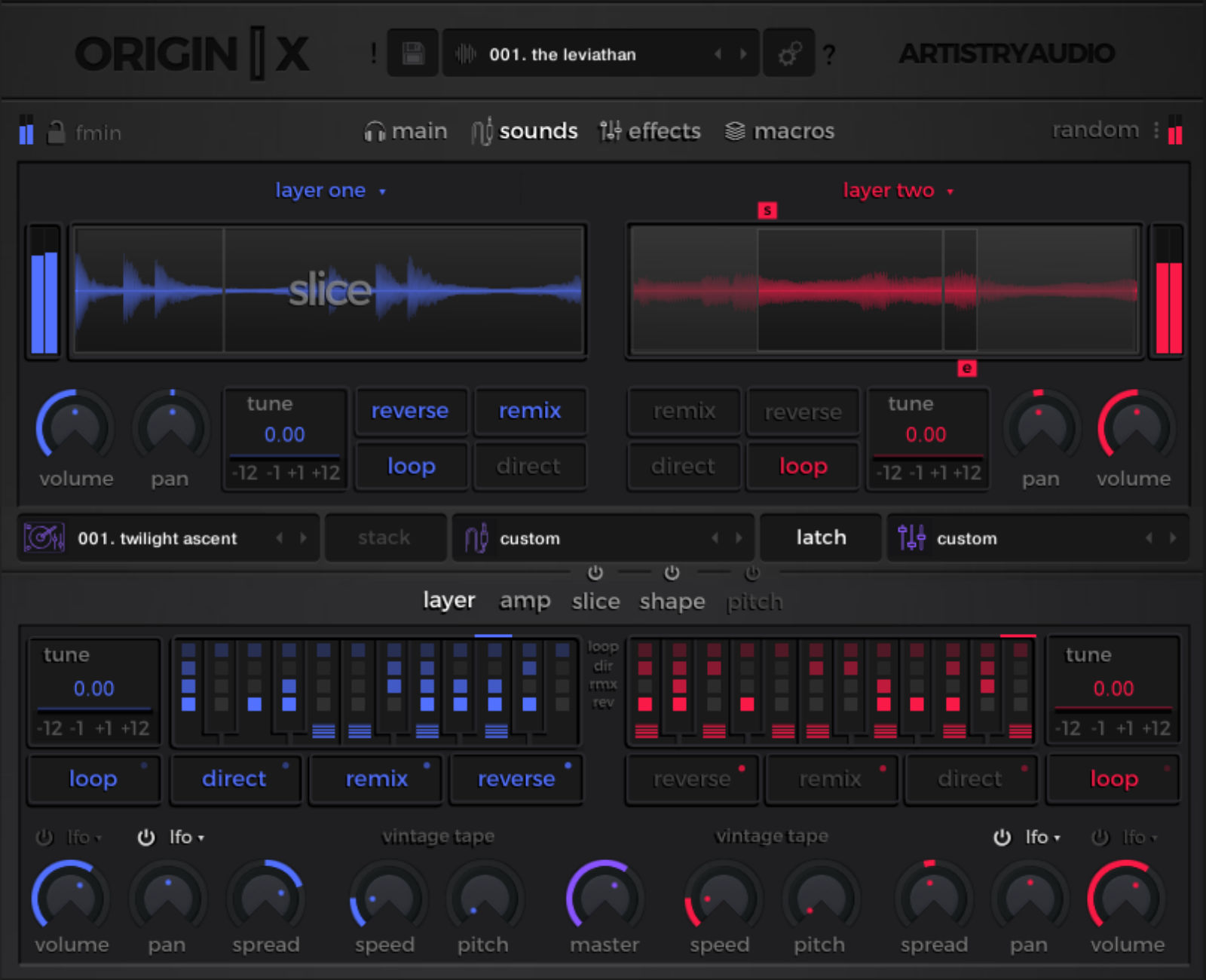Click the next arrow beside the leviathan preset

click(744, 54)
